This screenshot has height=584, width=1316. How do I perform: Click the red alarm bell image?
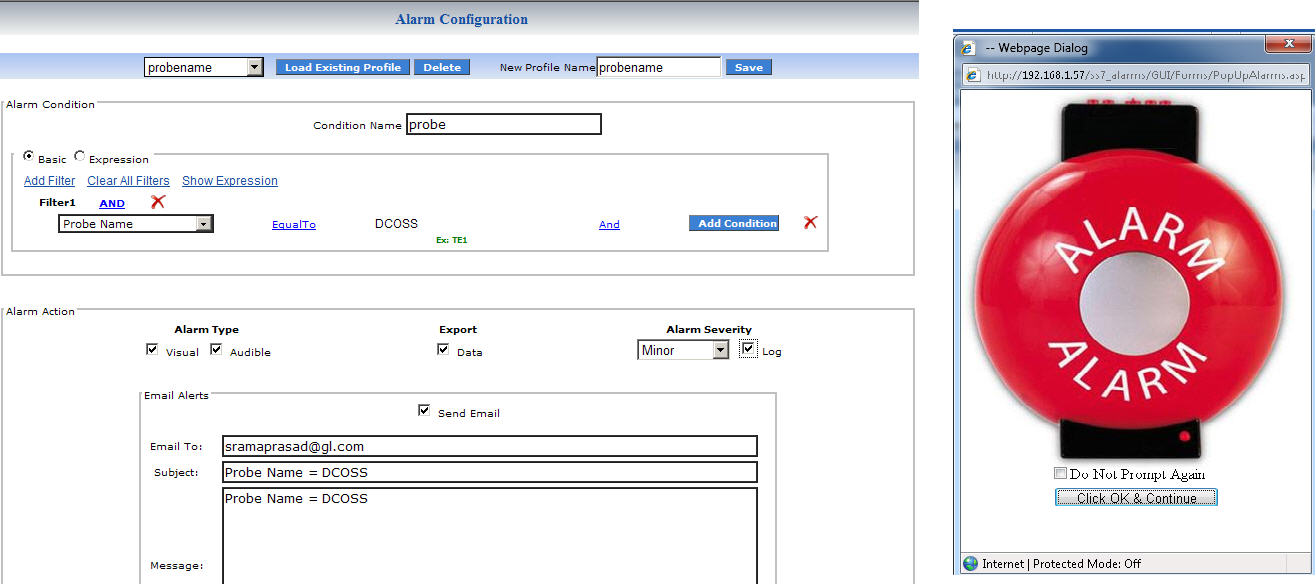coord(1128,280)
